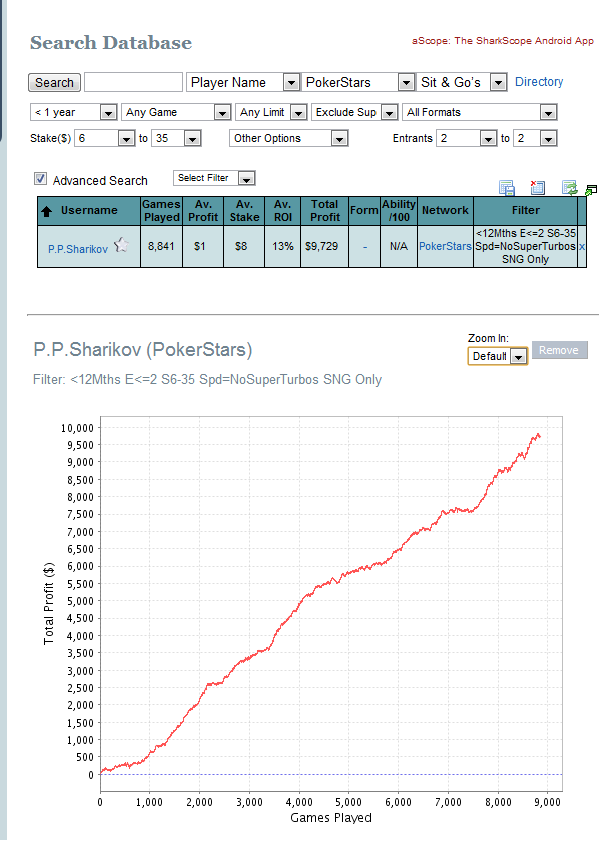
Task: Open the Directory link
Action: coord(539,81)
